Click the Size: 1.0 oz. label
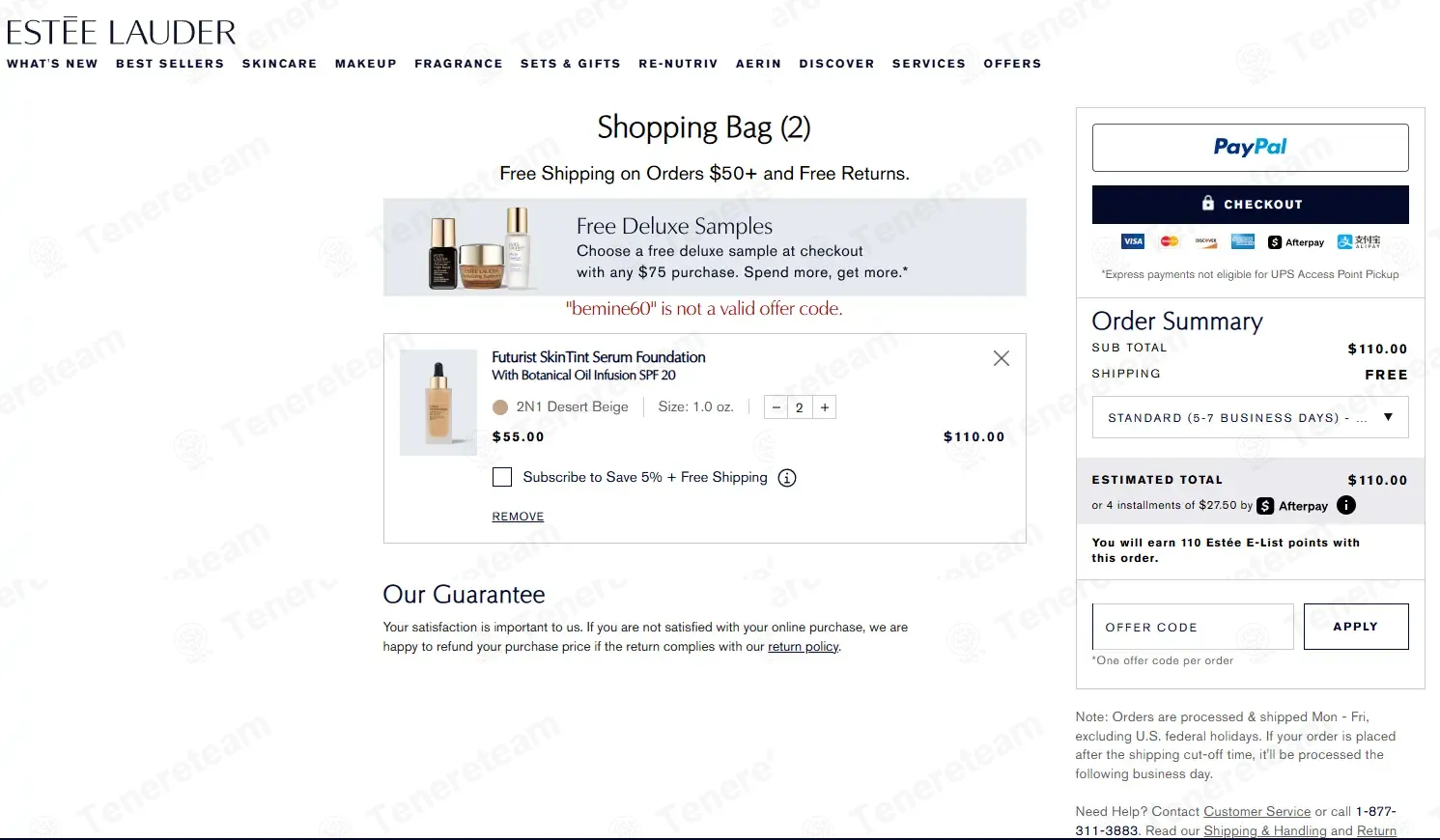The height and width of the screenshot is (840, 1440). tap(695, 407)
